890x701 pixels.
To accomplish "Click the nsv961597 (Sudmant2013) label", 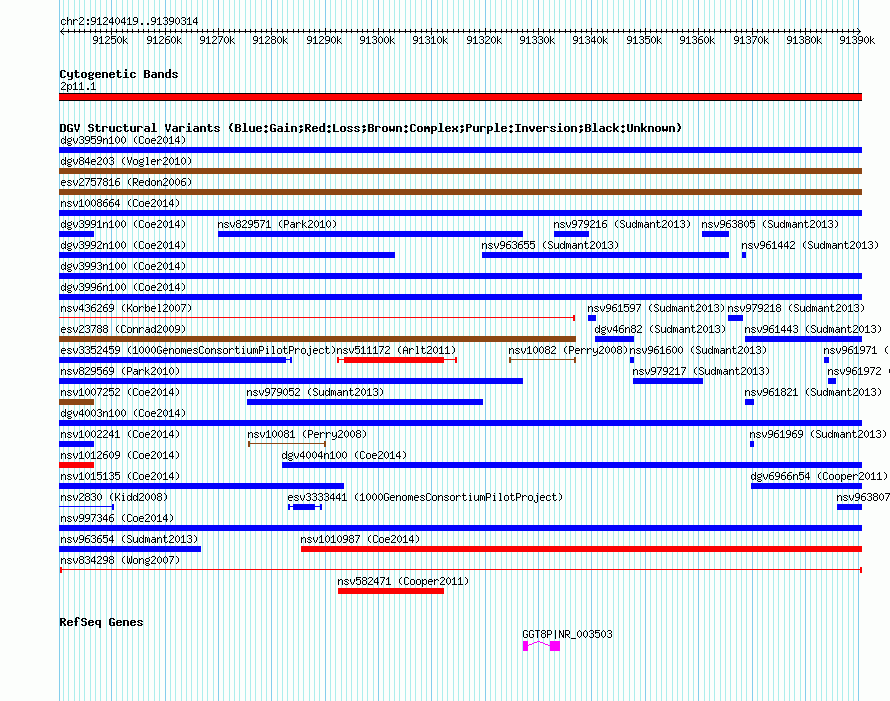I will [656, 308].
